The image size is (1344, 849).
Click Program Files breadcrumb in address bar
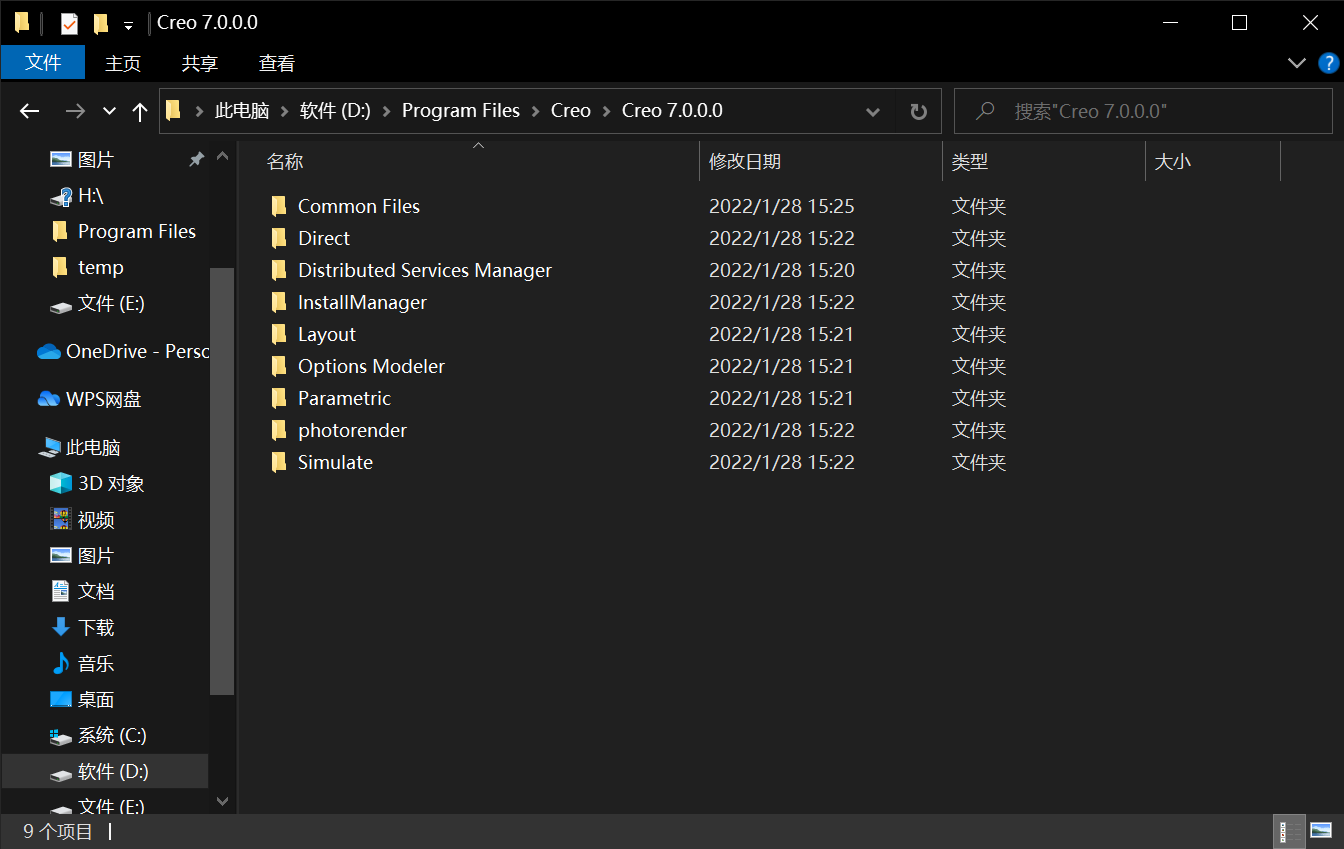[461, 111]
